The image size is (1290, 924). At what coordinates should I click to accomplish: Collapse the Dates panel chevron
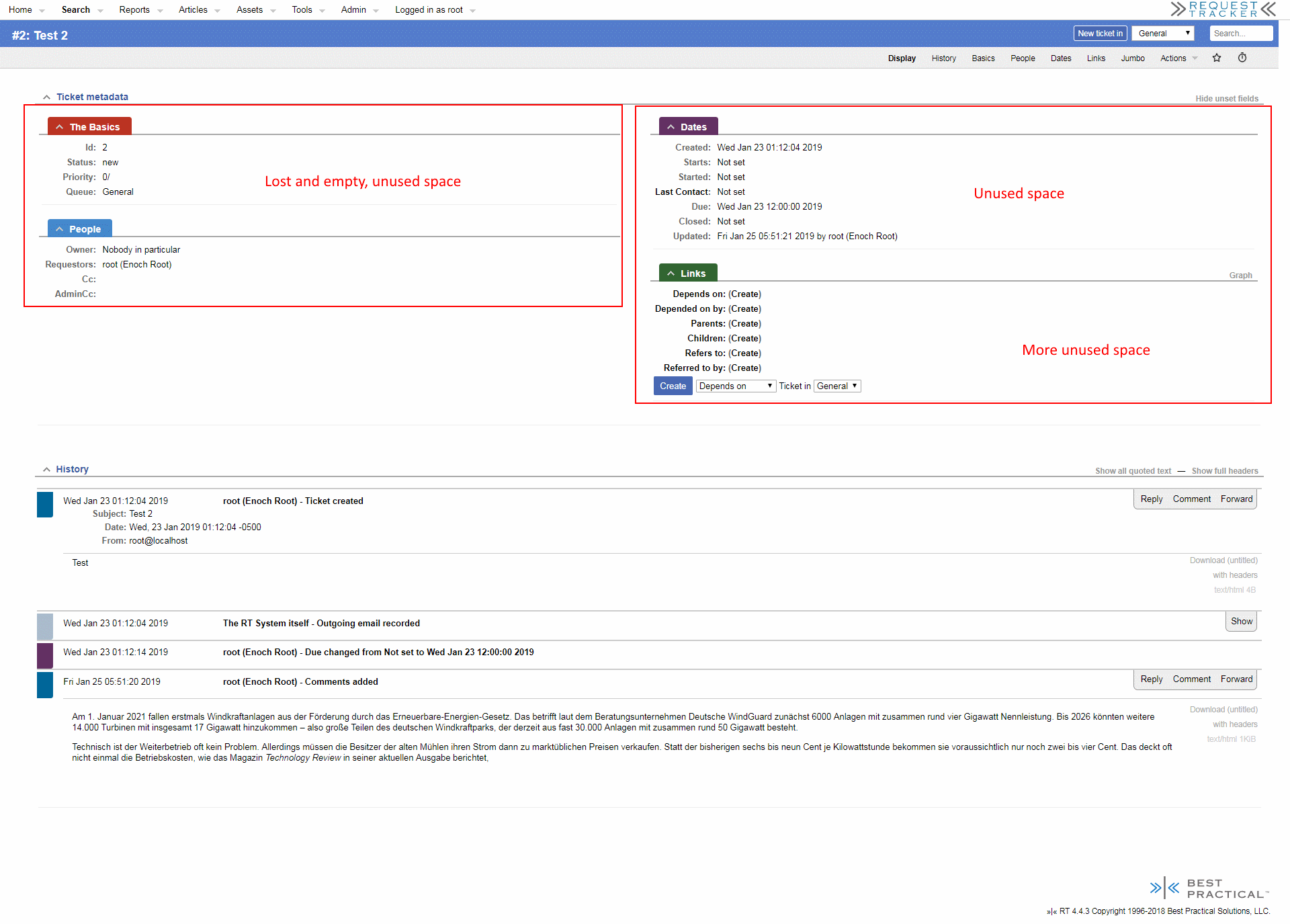coord(671,127)
